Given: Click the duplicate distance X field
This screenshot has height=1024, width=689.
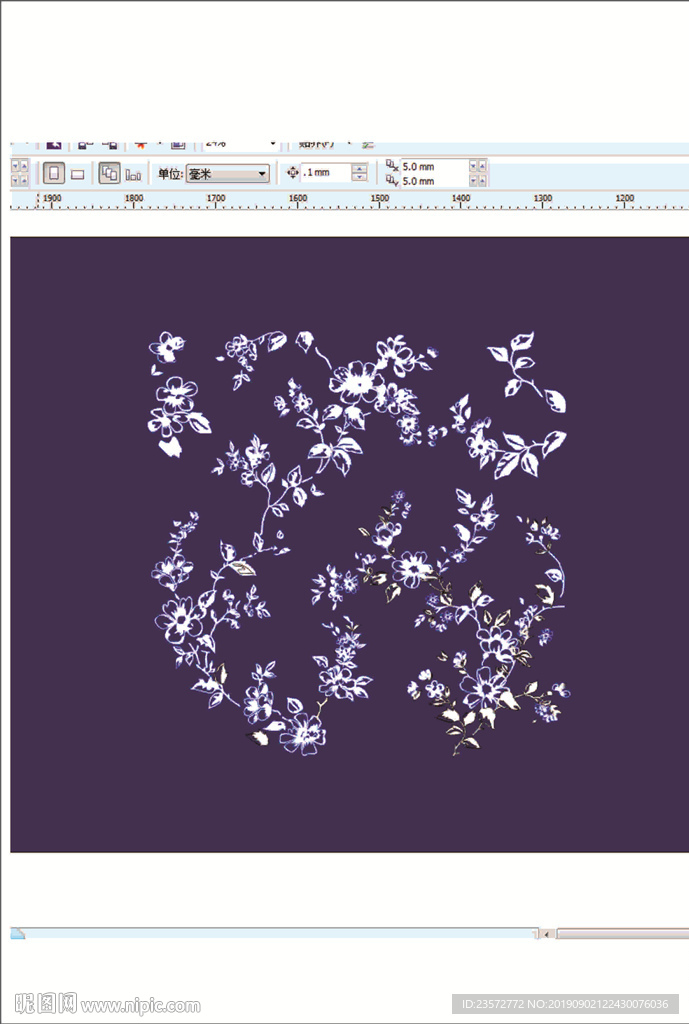Looking at the screenshot, I should (x=434, y=167).
